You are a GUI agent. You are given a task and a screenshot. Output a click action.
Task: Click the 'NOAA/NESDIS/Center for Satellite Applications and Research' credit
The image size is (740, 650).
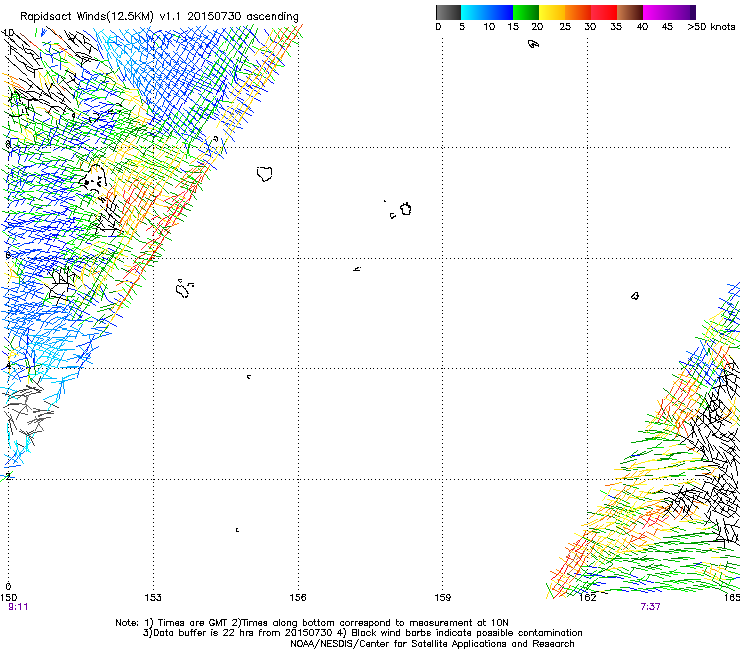(432, 644)
